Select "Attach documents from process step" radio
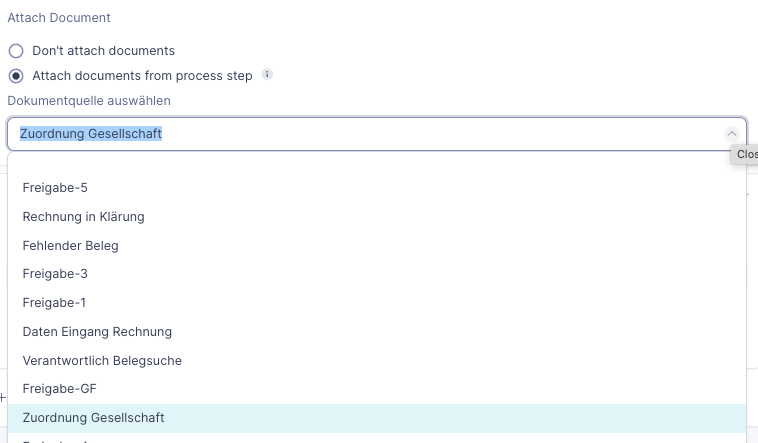 (16, 76)
